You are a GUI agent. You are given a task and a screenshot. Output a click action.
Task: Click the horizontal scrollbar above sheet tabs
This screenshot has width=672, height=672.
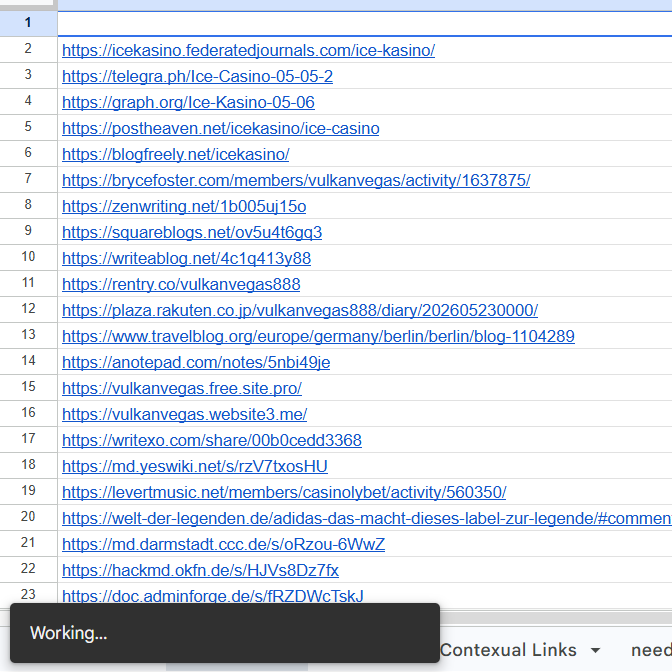tap(555, 618)
